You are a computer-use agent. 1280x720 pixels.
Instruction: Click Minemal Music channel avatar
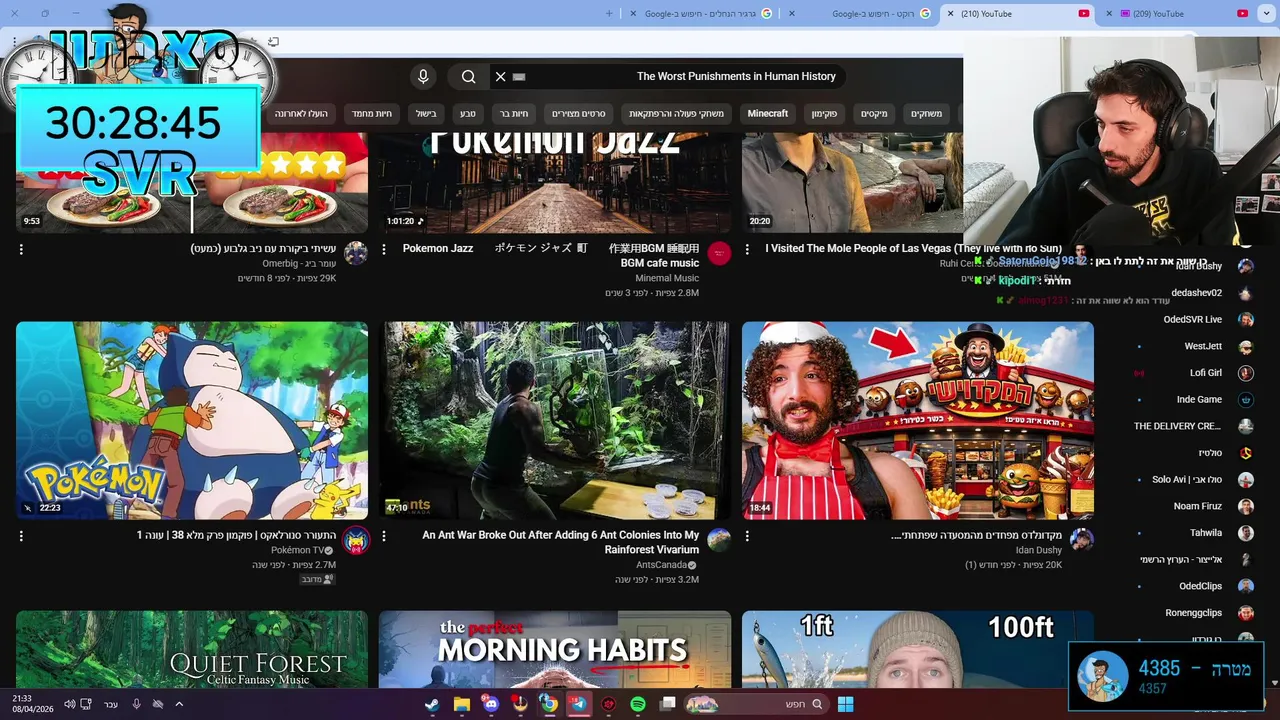click(x=719, y=253)
